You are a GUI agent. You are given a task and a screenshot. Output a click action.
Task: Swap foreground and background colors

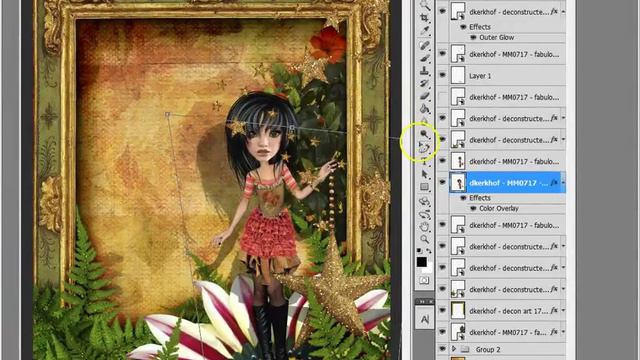pyautogui.click(x=429, y=250)
